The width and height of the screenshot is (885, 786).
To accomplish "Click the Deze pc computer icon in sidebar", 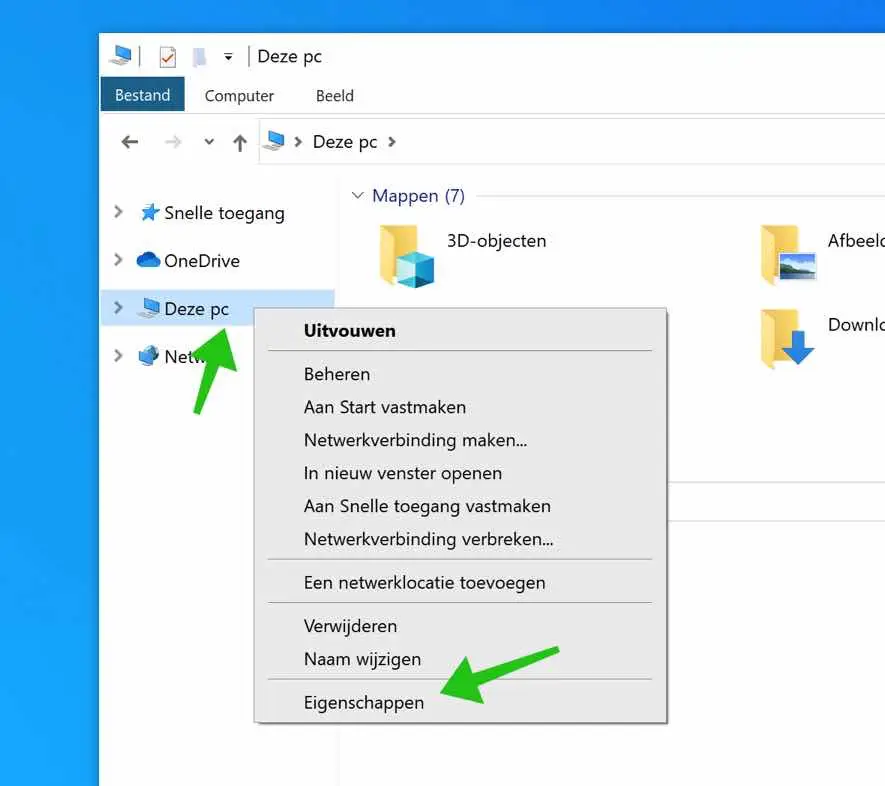I will click(x=150, y=308).
